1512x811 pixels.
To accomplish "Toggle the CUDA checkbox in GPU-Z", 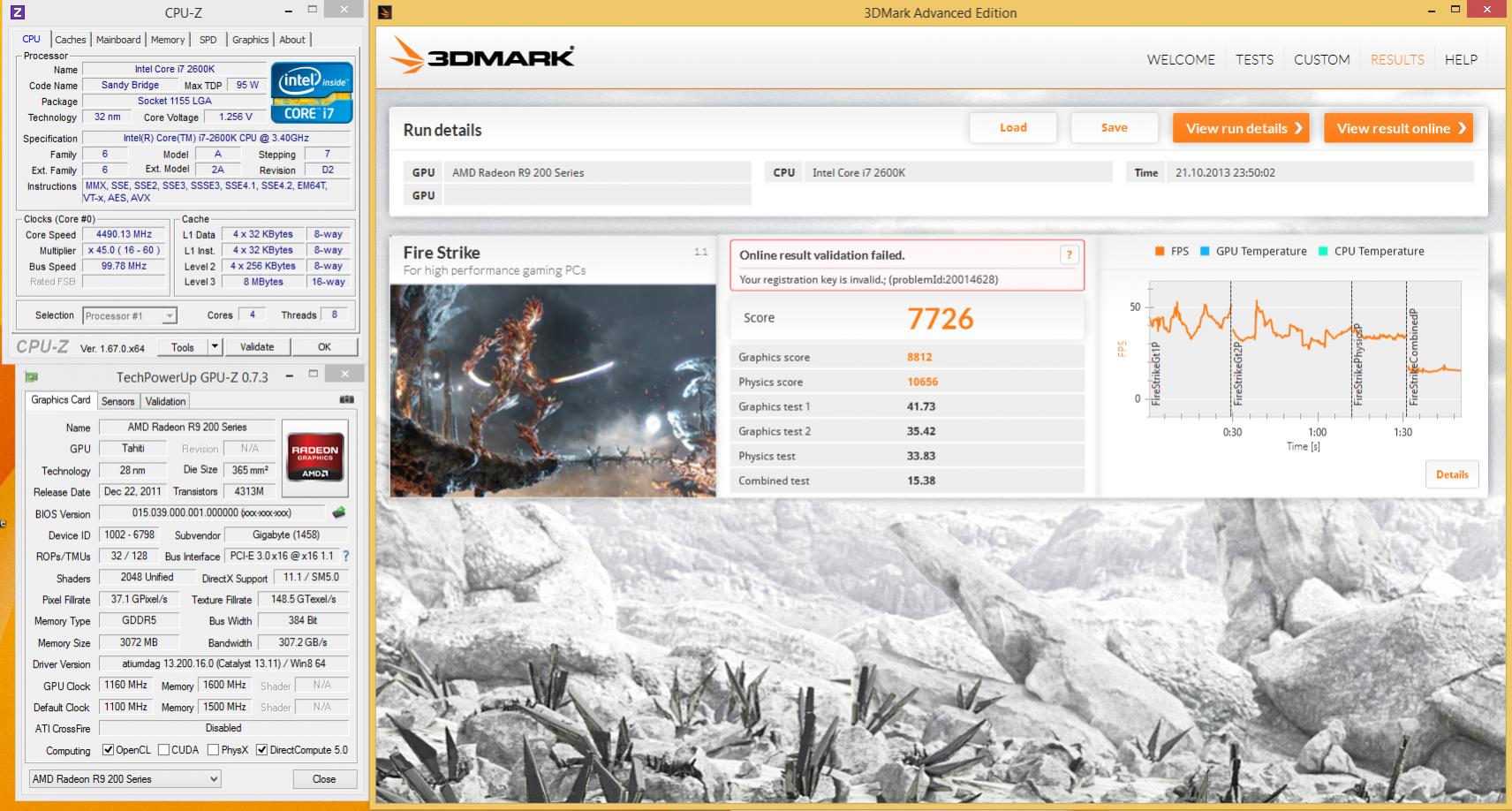I will tap(163, 750).
